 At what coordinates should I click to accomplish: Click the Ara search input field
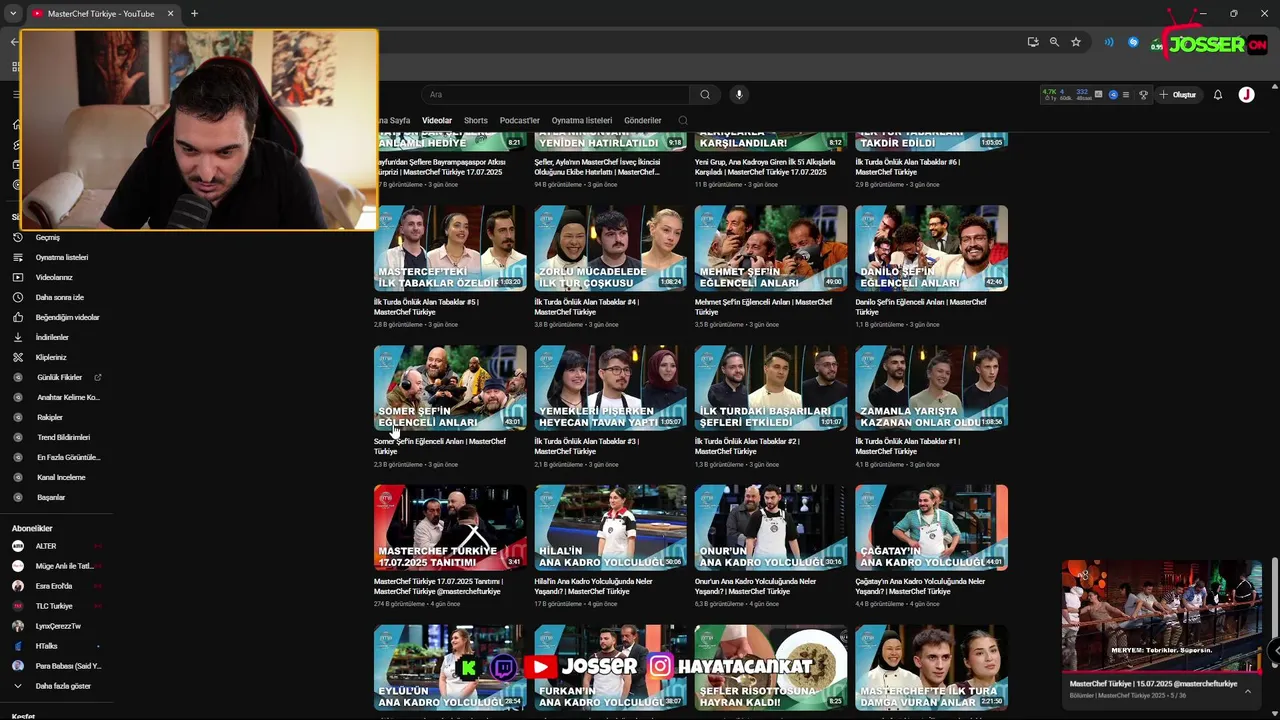click(555, 95)
